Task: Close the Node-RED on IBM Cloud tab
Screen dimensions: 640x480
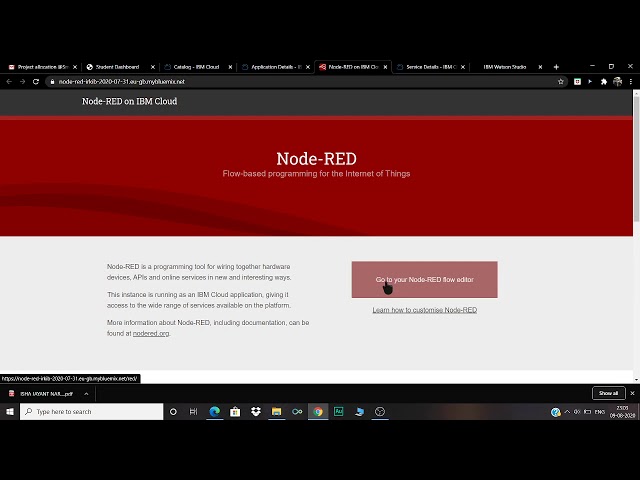Action: [385, 67]
